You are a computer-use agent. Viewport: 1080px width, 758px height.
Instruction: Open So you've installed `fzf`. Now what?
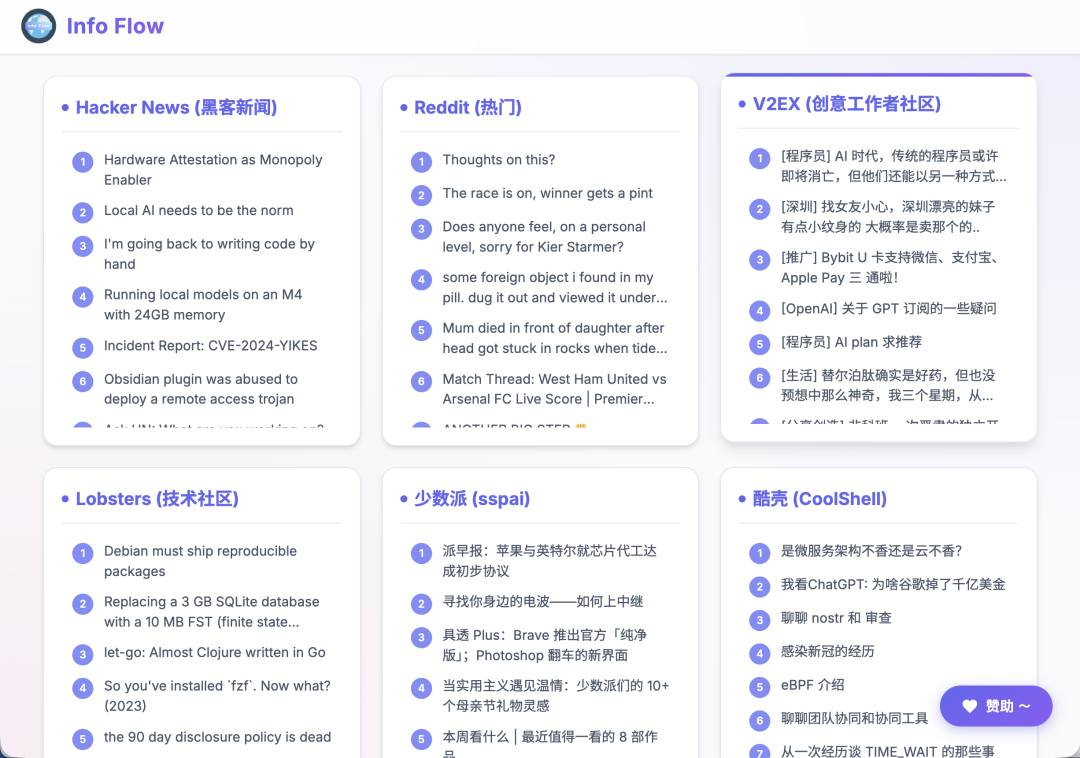click(x=217, y=696)
